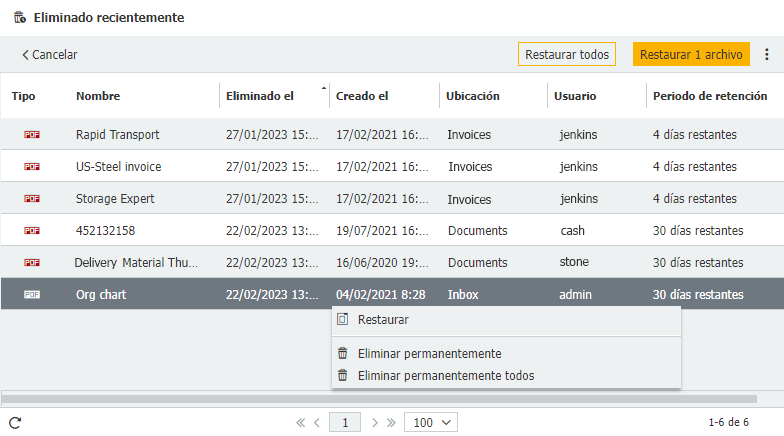Click the restore icon beside Restaurar
784x436 pixels.
click(x=343, y=320)
